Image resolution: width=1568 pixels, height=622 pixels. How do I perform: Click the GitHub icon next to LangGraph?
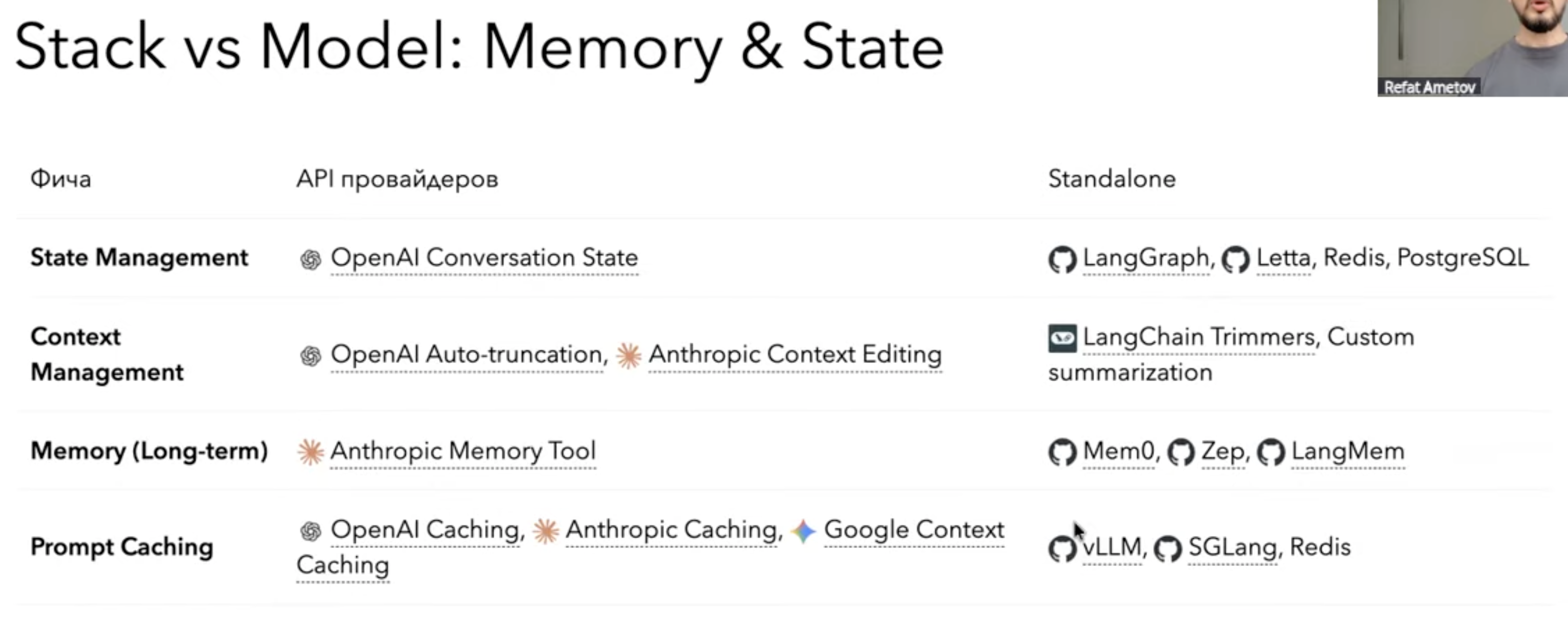tap(1062, 260)
